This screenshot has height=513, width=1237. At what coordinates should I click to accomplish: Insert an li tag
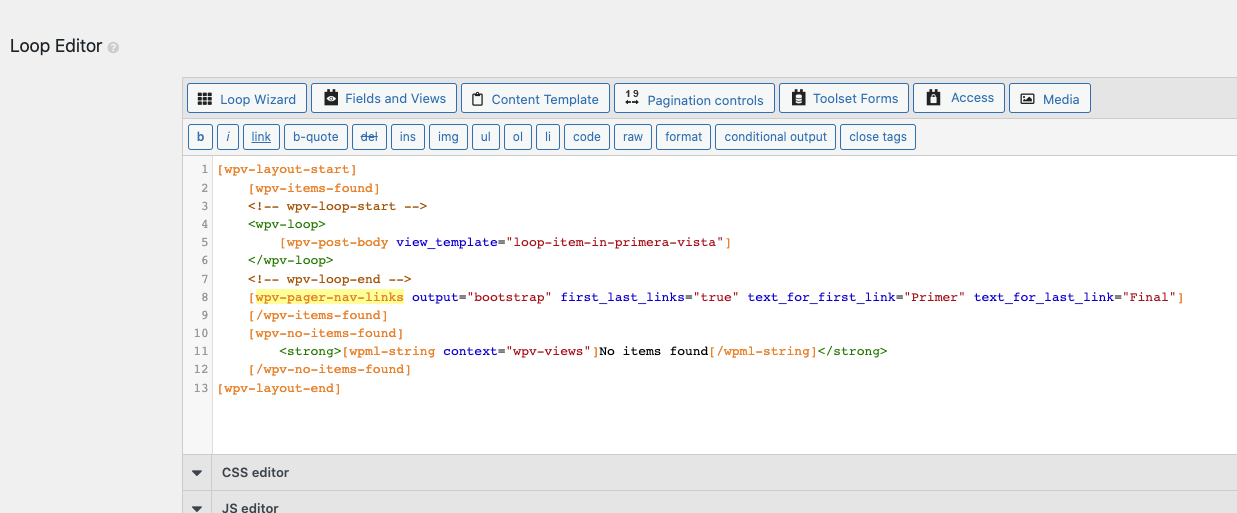tap(548, 137)
